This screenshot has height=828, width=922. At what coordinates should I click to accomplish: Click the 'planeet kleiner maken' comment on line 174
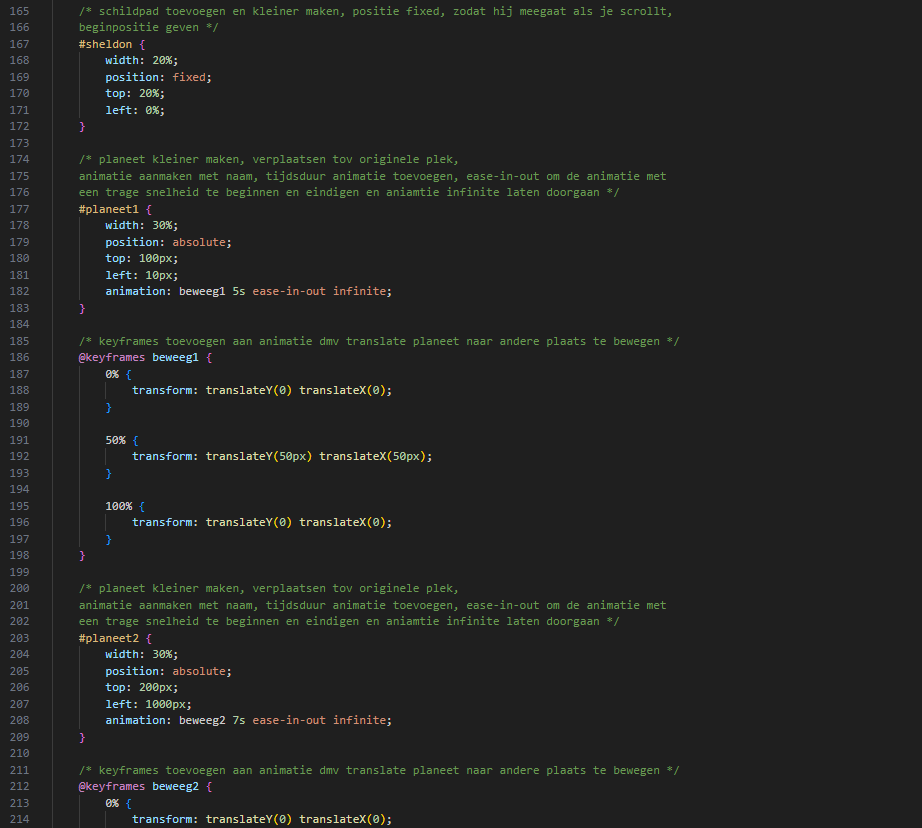click(x=269, y=159)
